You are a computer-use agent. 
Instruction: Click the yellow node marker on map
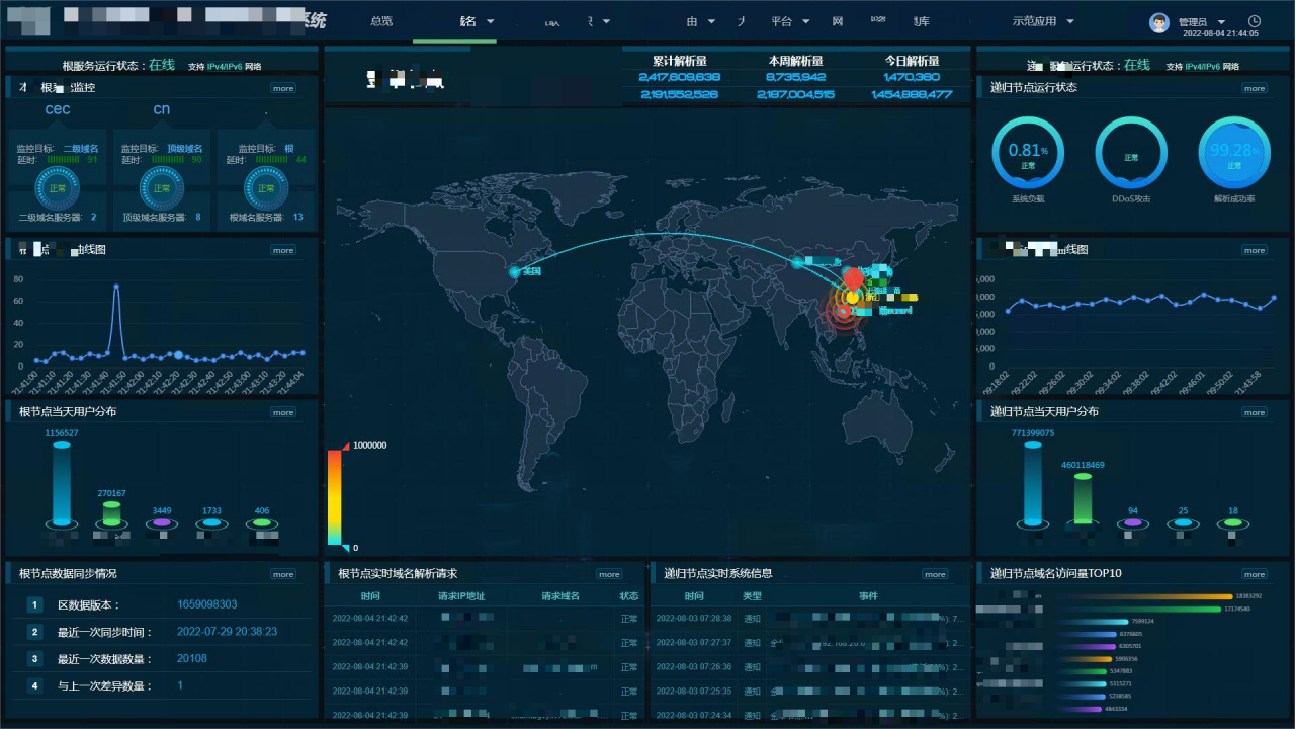tap(852, 298)
